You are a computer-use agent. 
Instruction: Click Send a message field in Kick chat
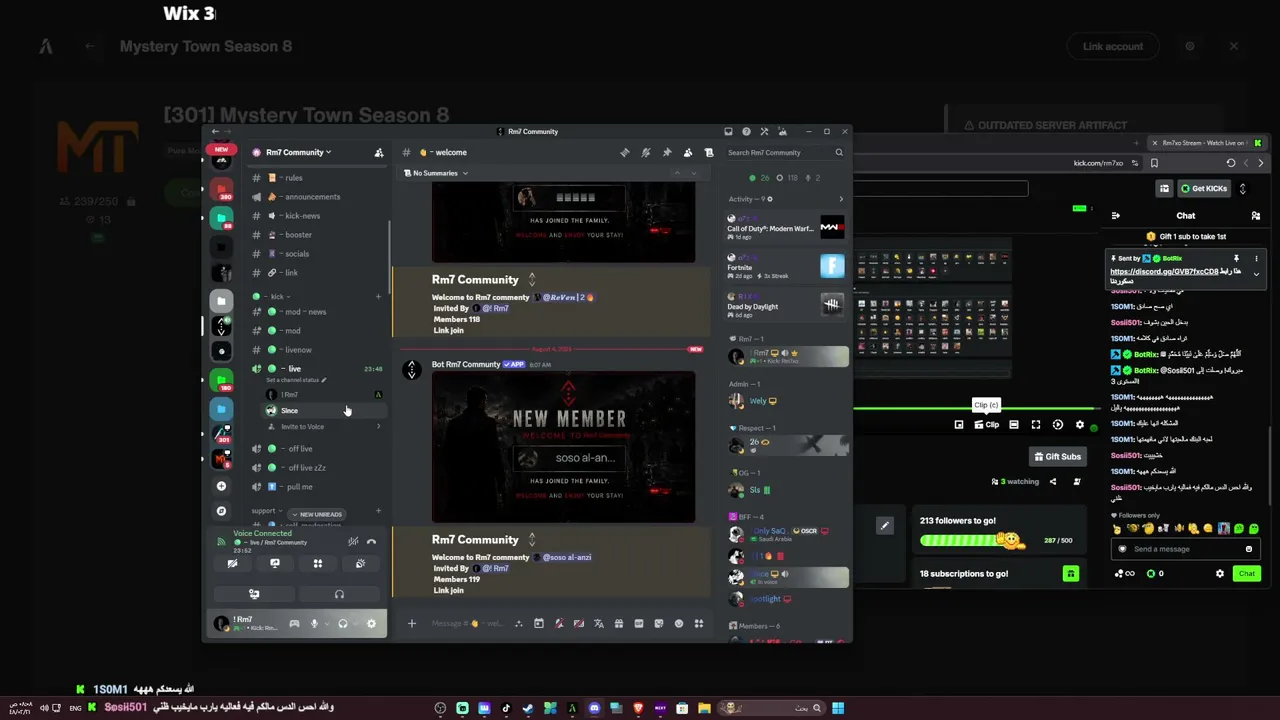coord(1185,549)
